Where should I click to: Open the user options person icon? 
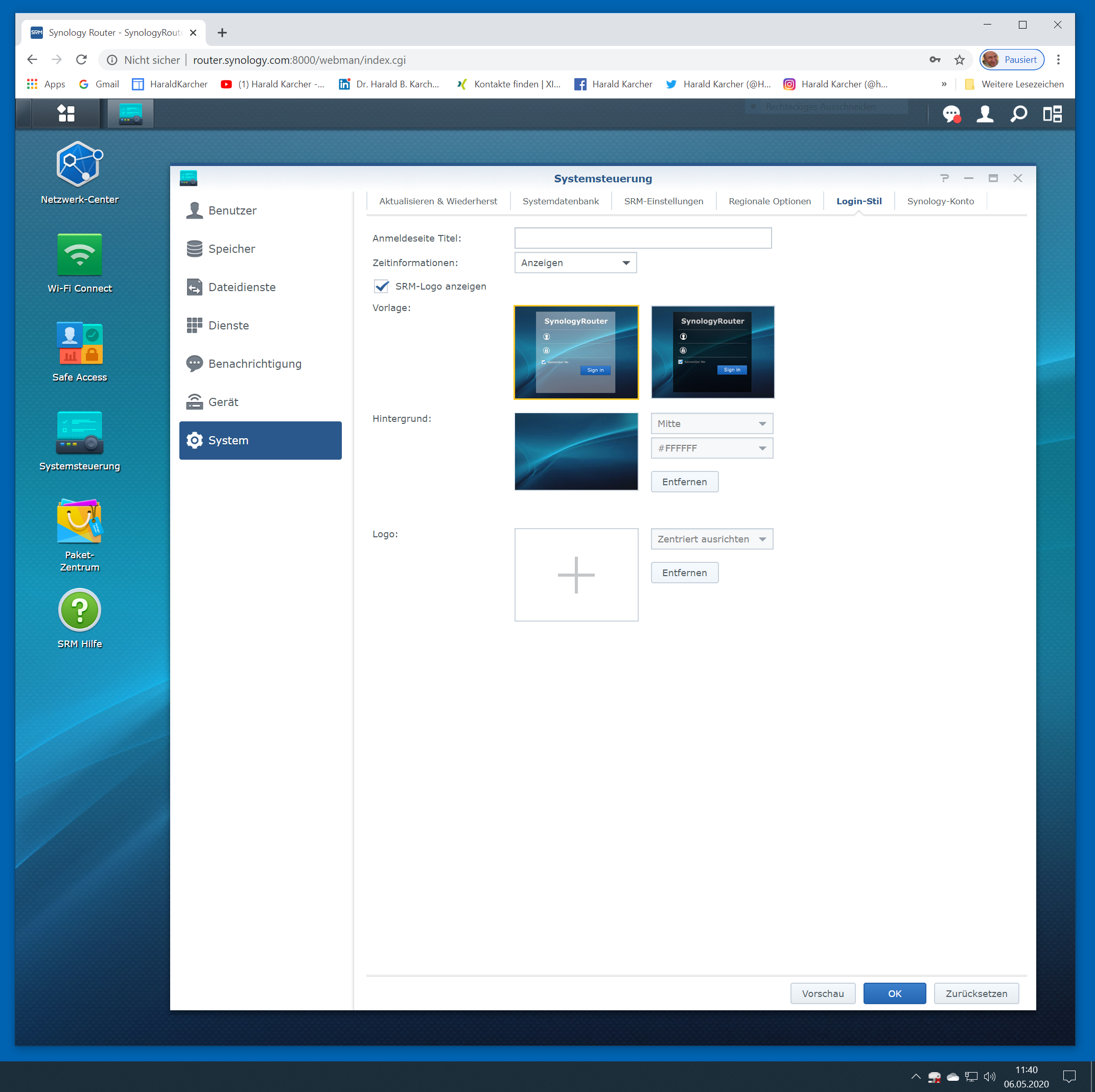(985, 114)
